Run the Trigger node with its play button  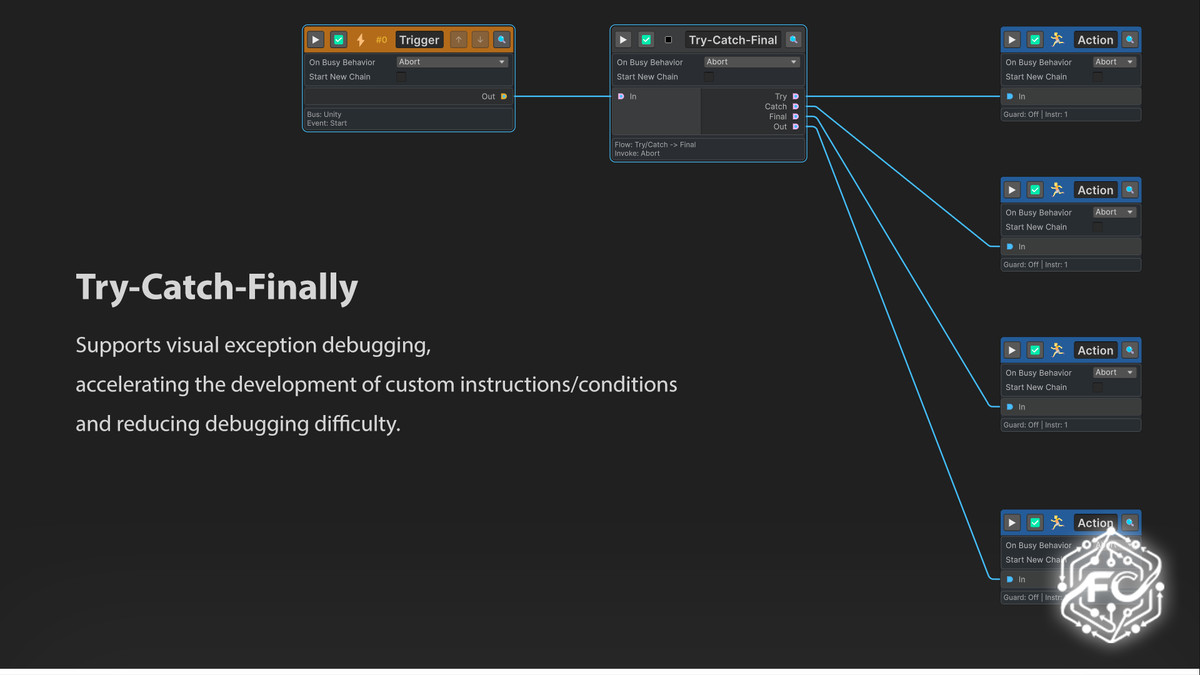pyautogui.click(x=316, y=40)
